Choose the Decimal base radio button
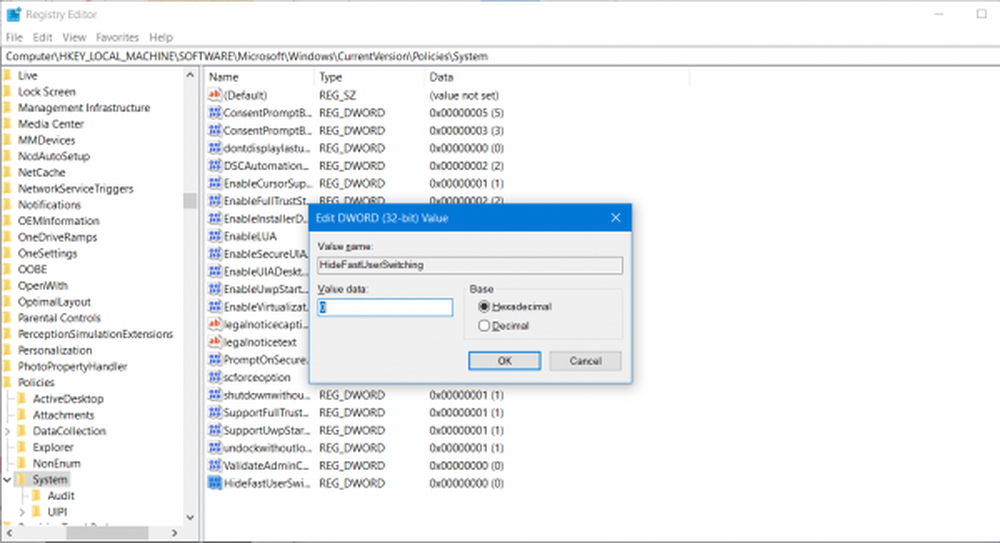 [x=485, y=325]
